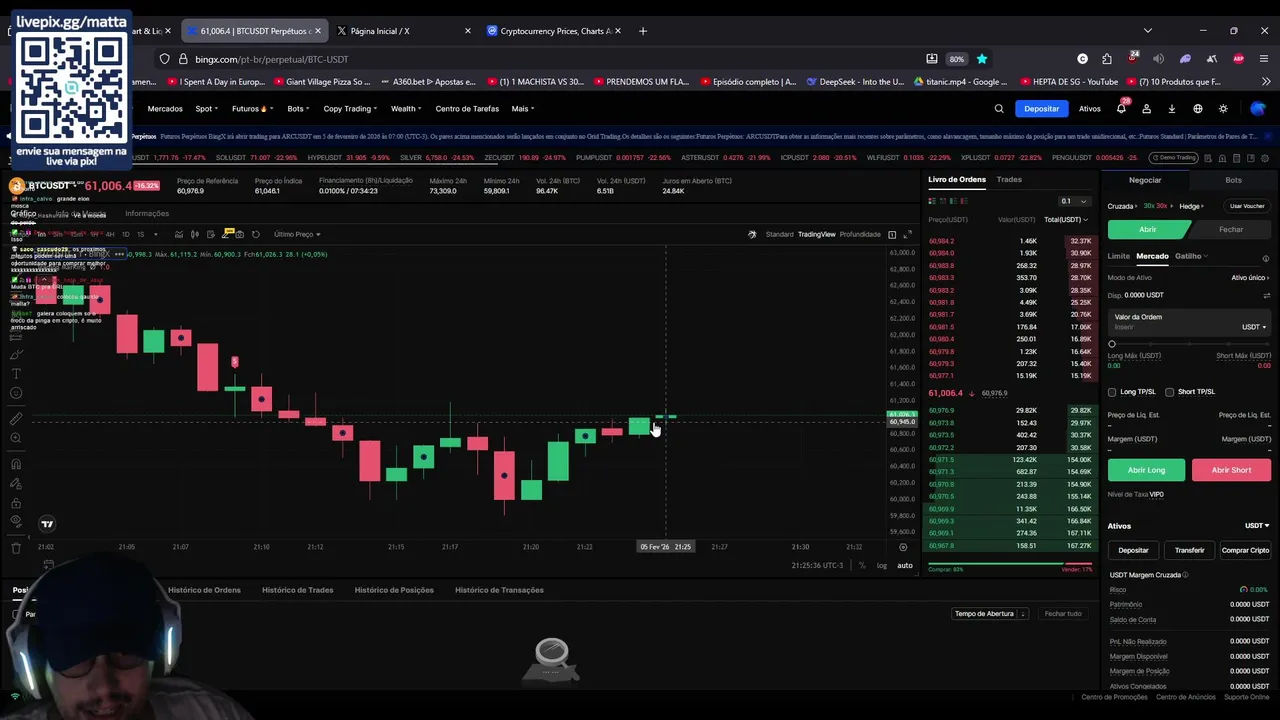The image size is (1280, 720).
Task: Toggle auto scale on chart
Action: coord(904,566)
